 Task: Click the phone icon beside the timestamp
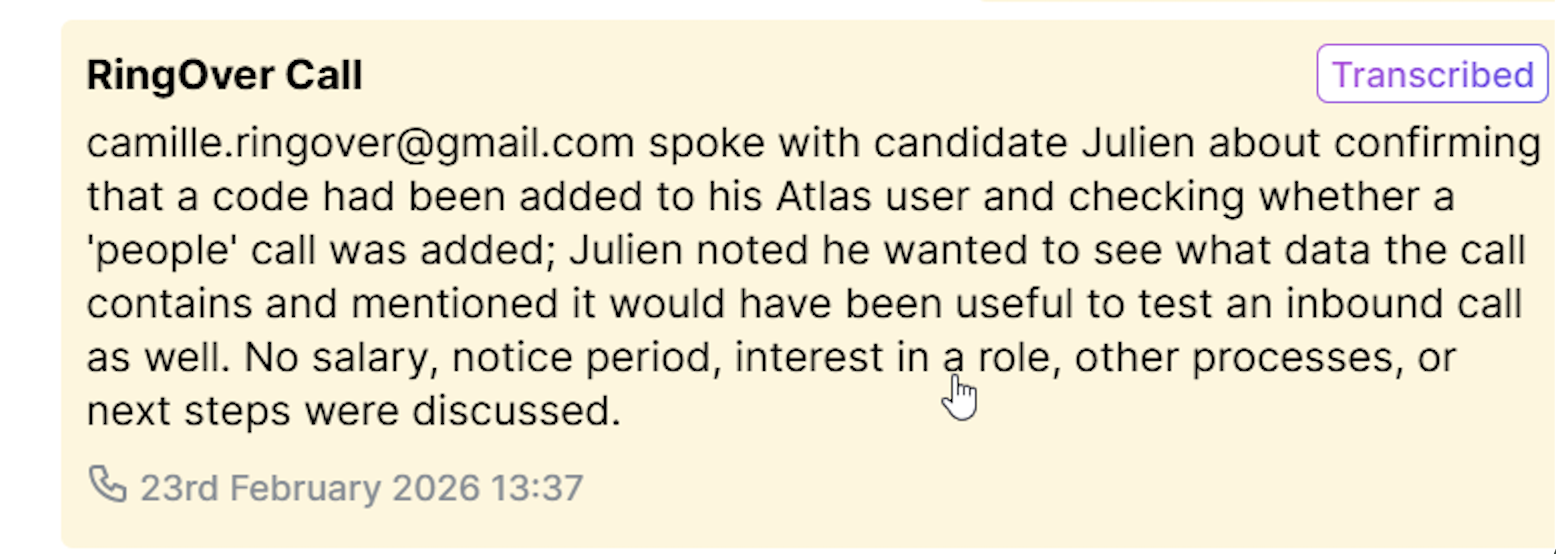107,485
